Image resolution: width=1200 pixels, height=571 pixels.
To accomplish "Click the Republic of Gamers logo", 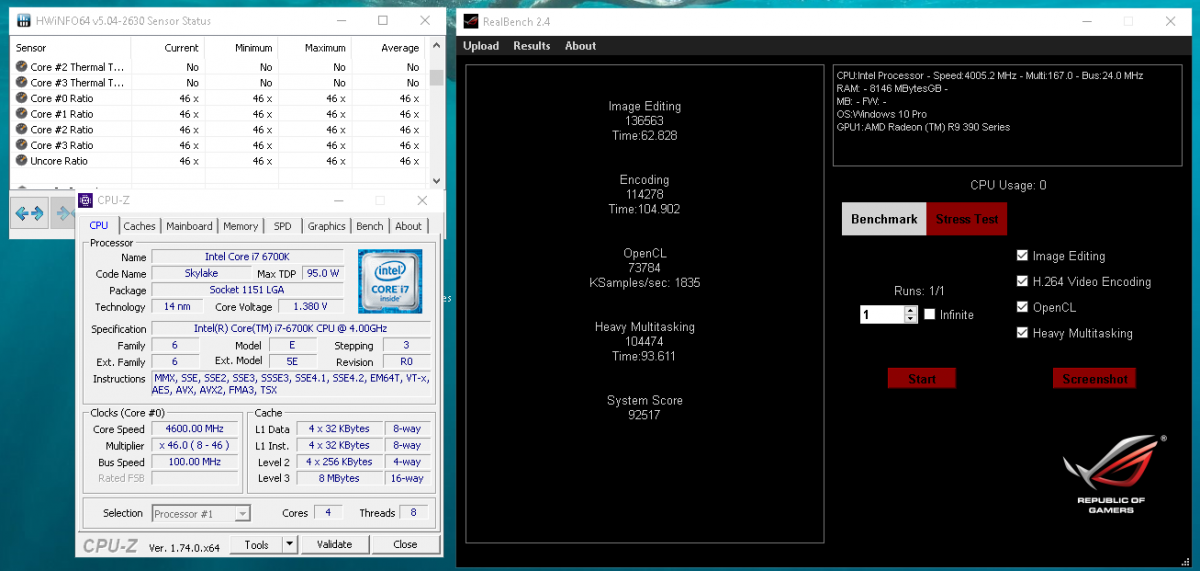I will coord(1112,473).
